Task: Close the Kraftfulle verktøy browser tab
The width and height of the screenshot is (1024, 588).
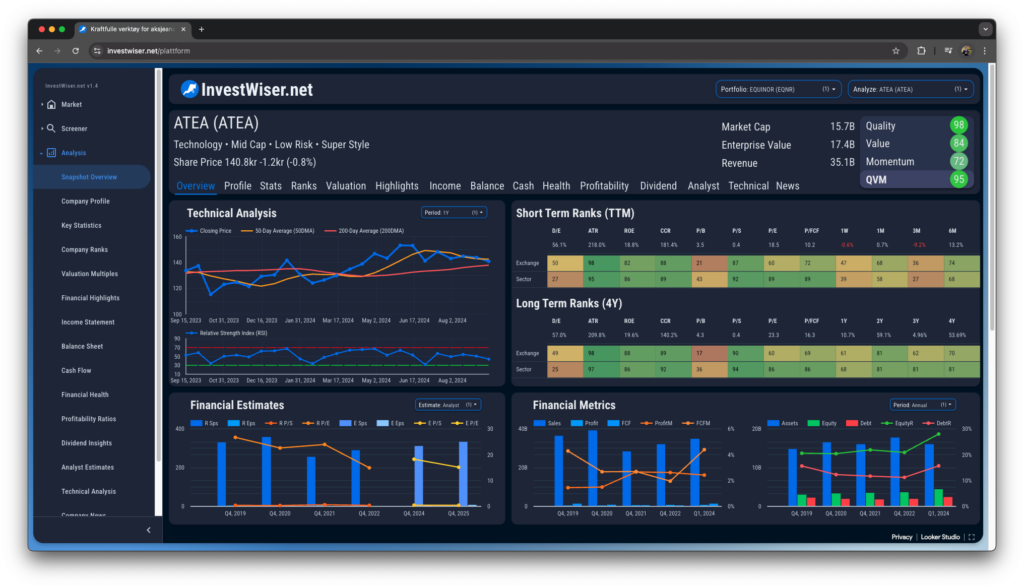Action: pyautogui.click(x=184, y=29)
